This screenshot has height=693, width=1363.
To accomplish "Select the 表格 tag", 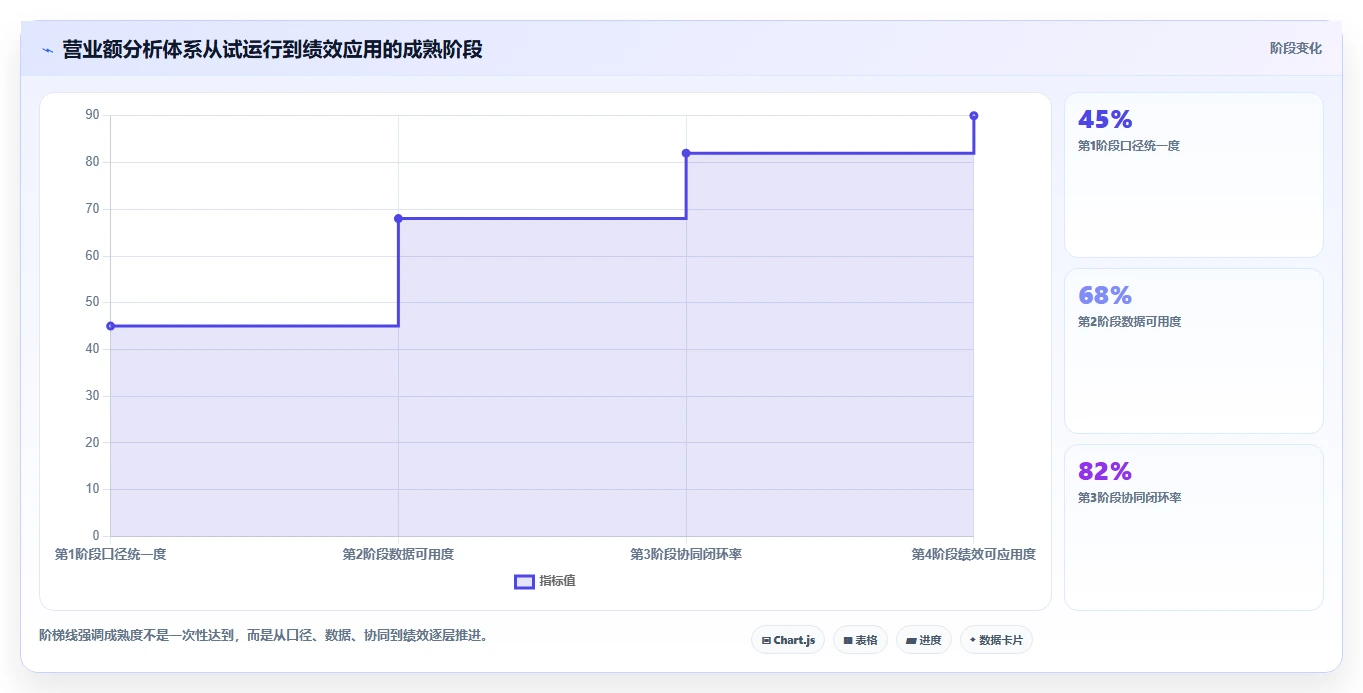I will [x=860, y=640].
